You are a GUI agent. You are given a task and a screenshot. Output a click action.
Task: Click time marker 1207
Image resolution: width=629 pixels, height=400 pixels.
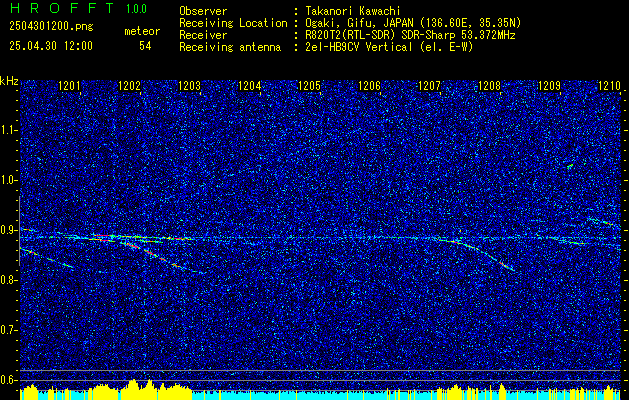click(x=429, y=85)
